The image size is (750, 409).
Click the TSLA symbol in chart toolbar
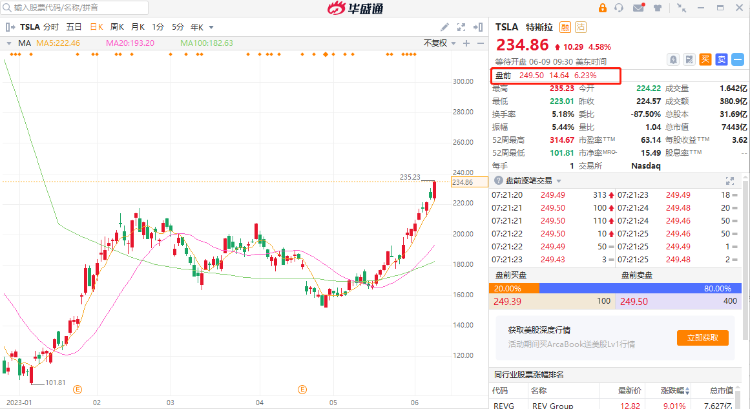(29, 27)
